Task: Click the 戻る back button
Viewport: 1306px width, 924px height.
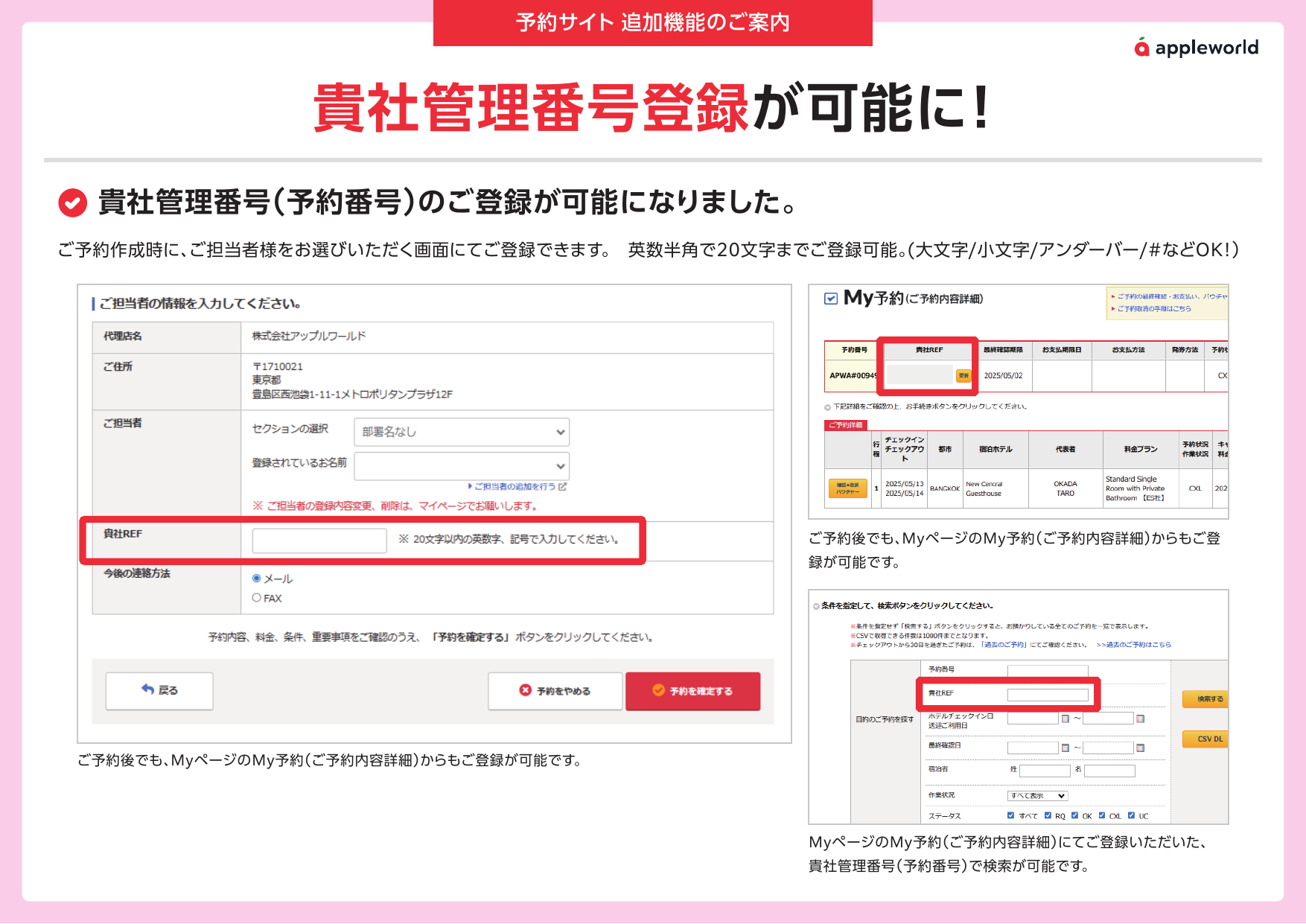Action: pos(159,691)
